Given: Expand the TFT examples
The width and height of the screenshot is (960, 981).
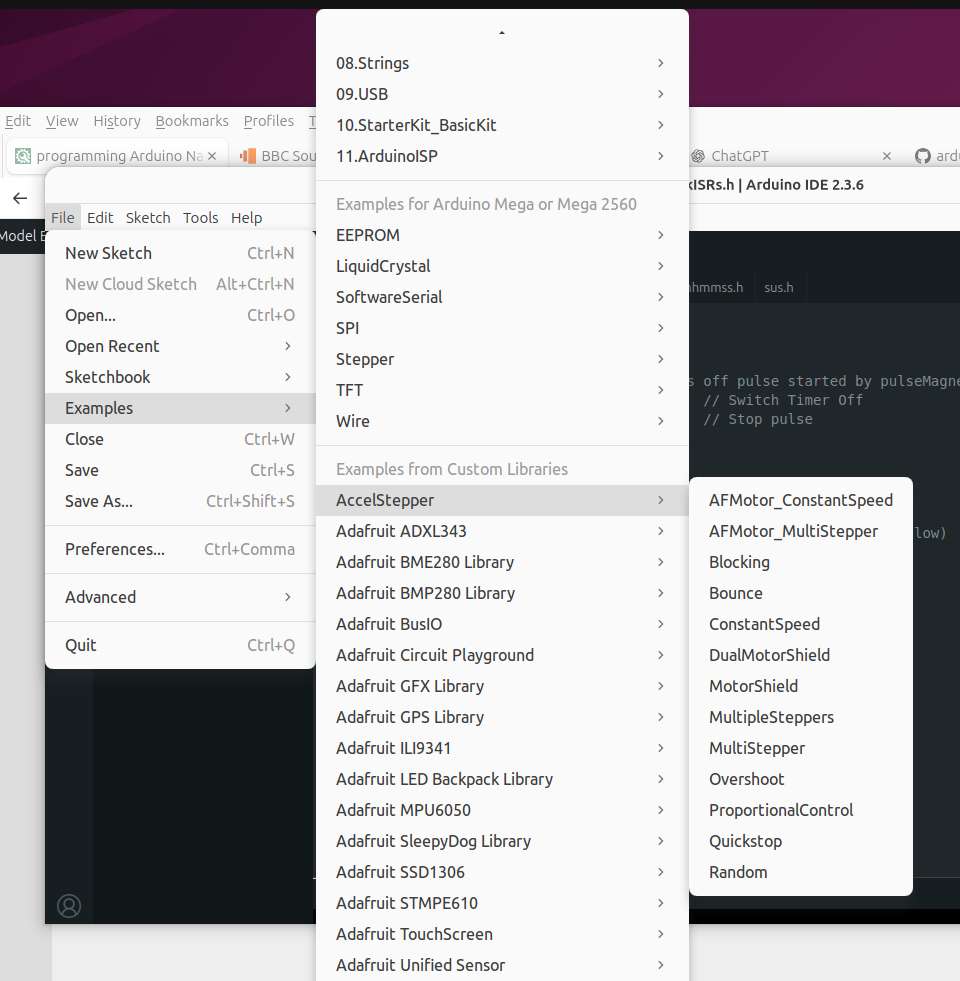Looking at the screenshot, I should point(502,390).
